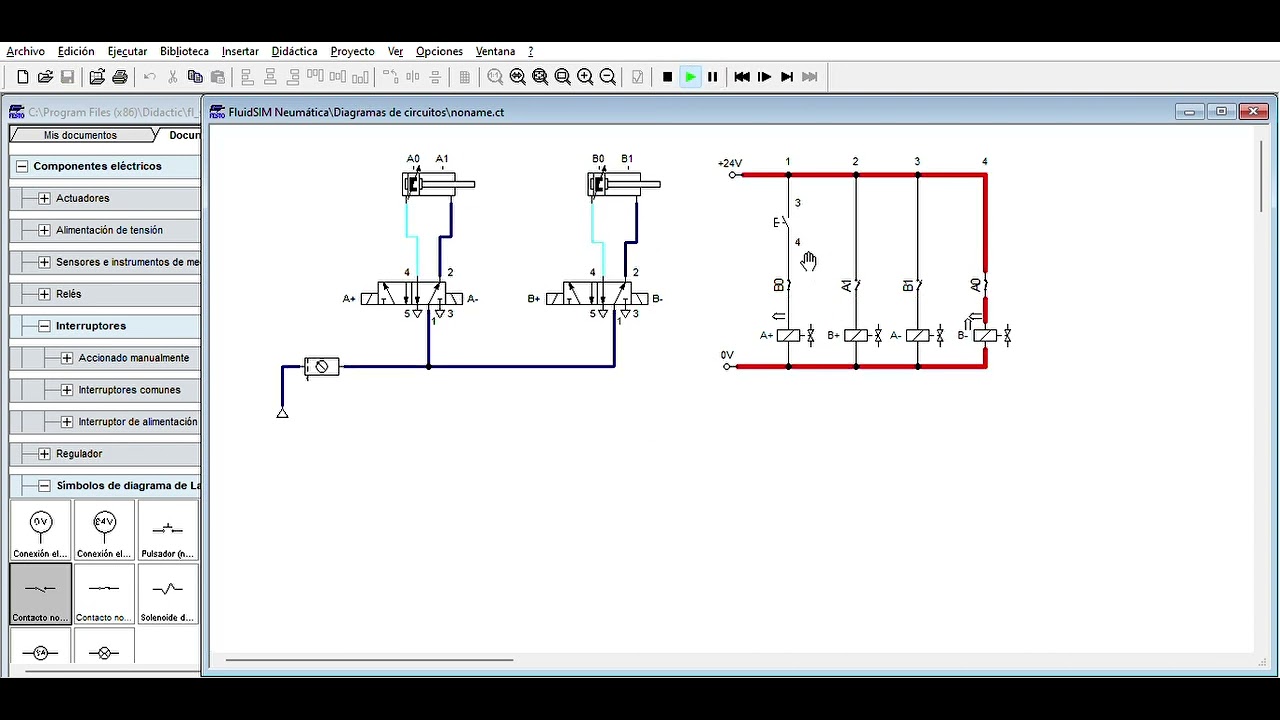The width and height of the screenshot is (1280, 720).
Task: Open the Didáctica menu
Action: click(294, 51)
